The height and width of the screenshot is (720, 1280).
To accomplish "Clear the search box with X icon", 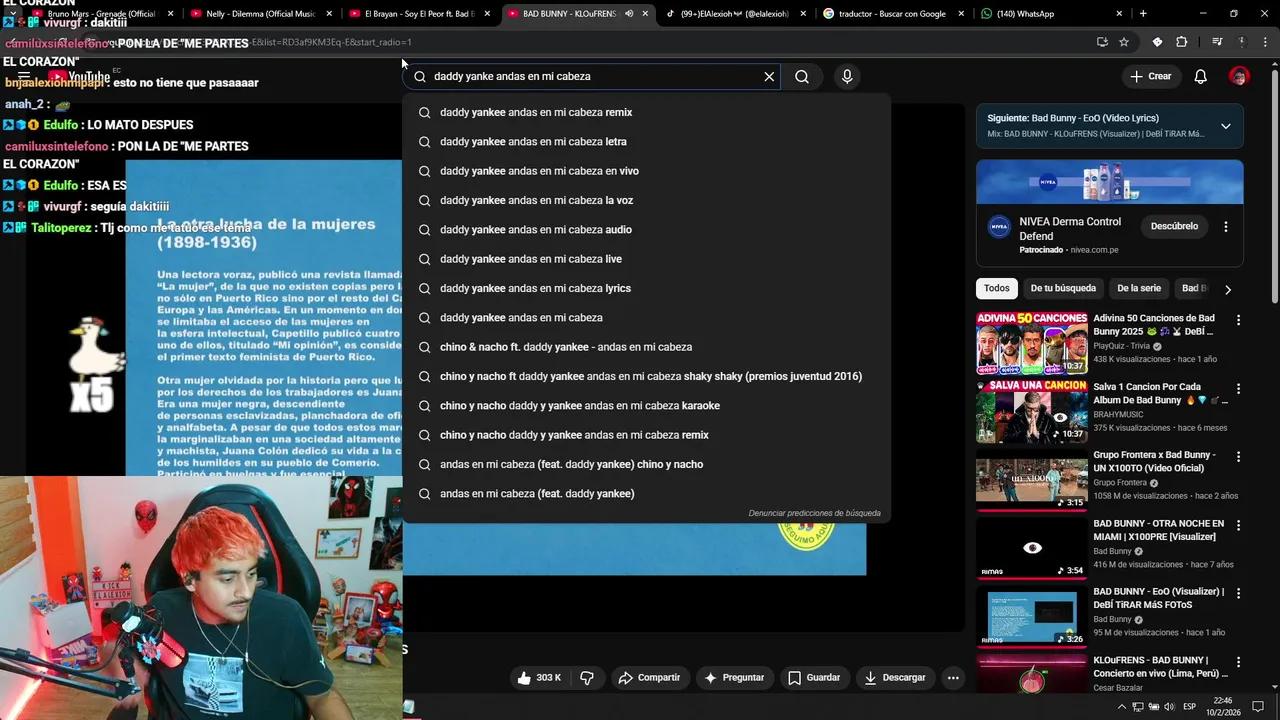I will (x=769, y=76).
